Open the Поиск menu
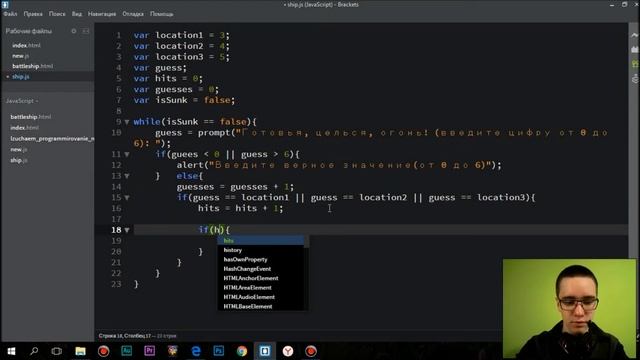The image size is (640, 360). (x=57, y=14)
